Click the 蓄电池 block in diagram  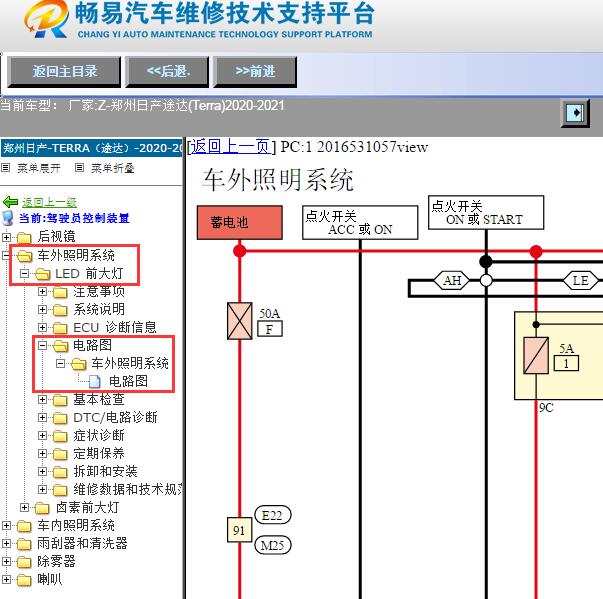pyautogui.click(x=240, y=223)
